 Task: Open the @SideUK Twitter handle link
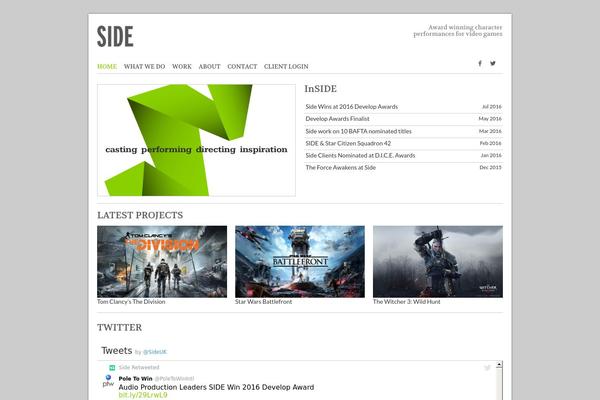pos(155,352)
